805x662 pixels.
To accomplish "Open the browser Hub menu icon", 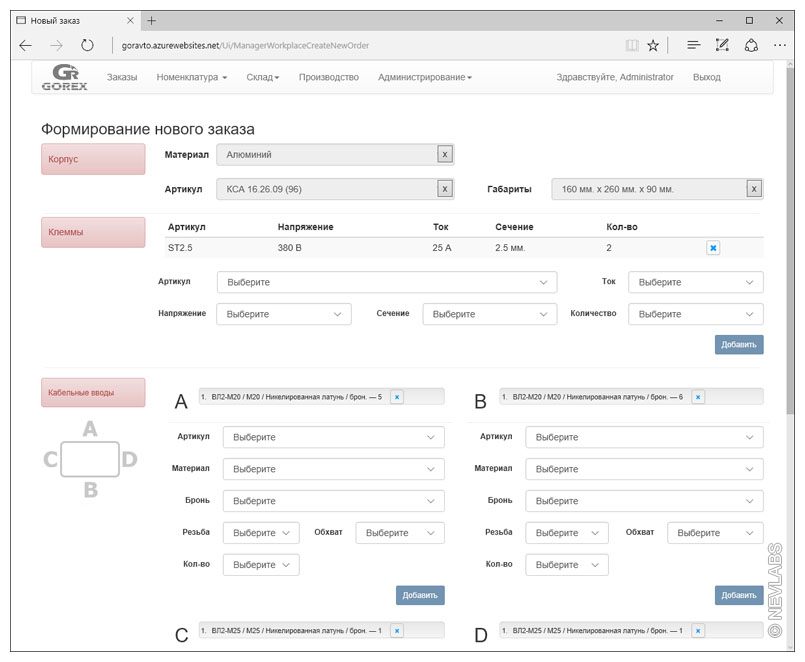I will (x=692, y=45).
